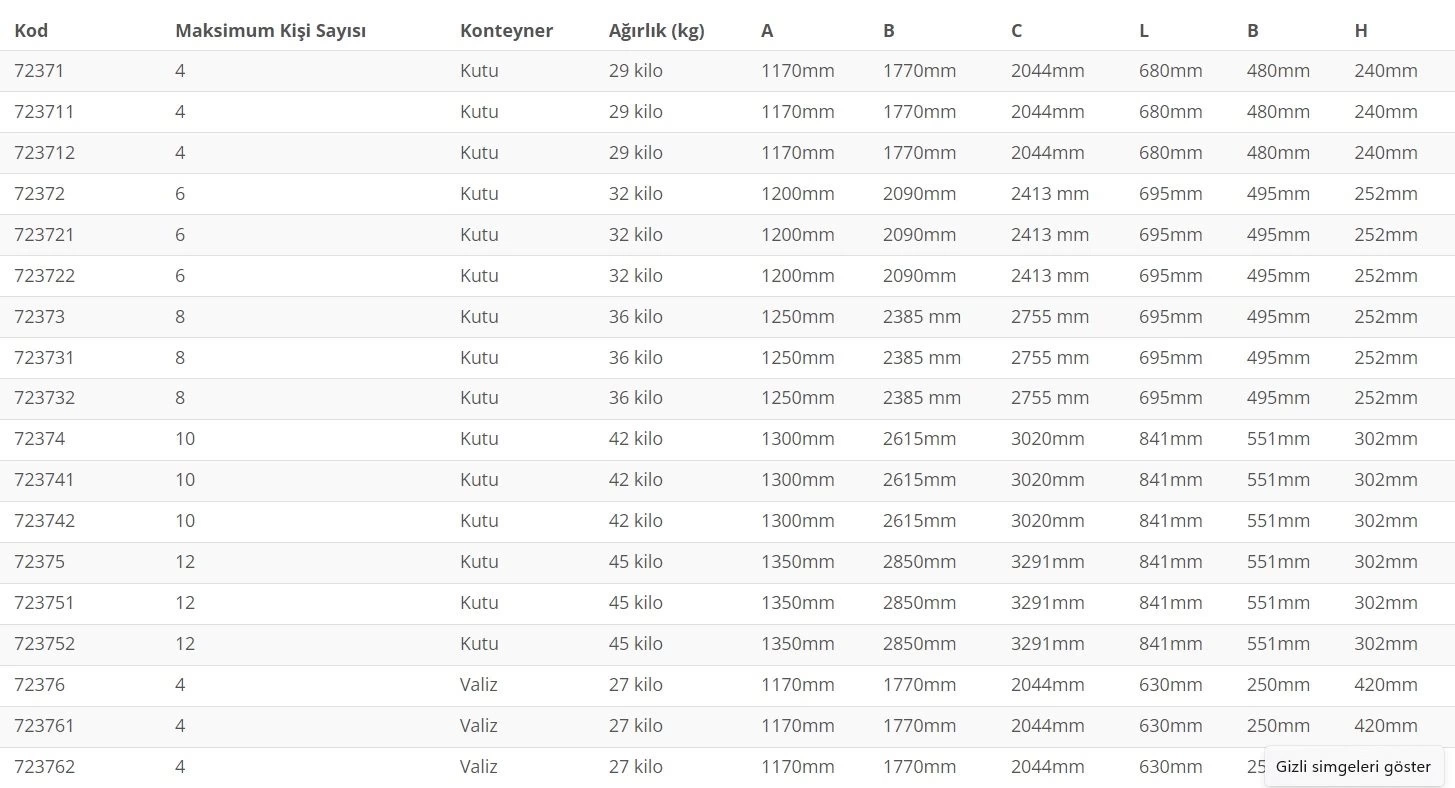Click the Konteyner column header
The width and height of the screenshot is (1455, 788).
pyautogui.click(x=506, y=31)
